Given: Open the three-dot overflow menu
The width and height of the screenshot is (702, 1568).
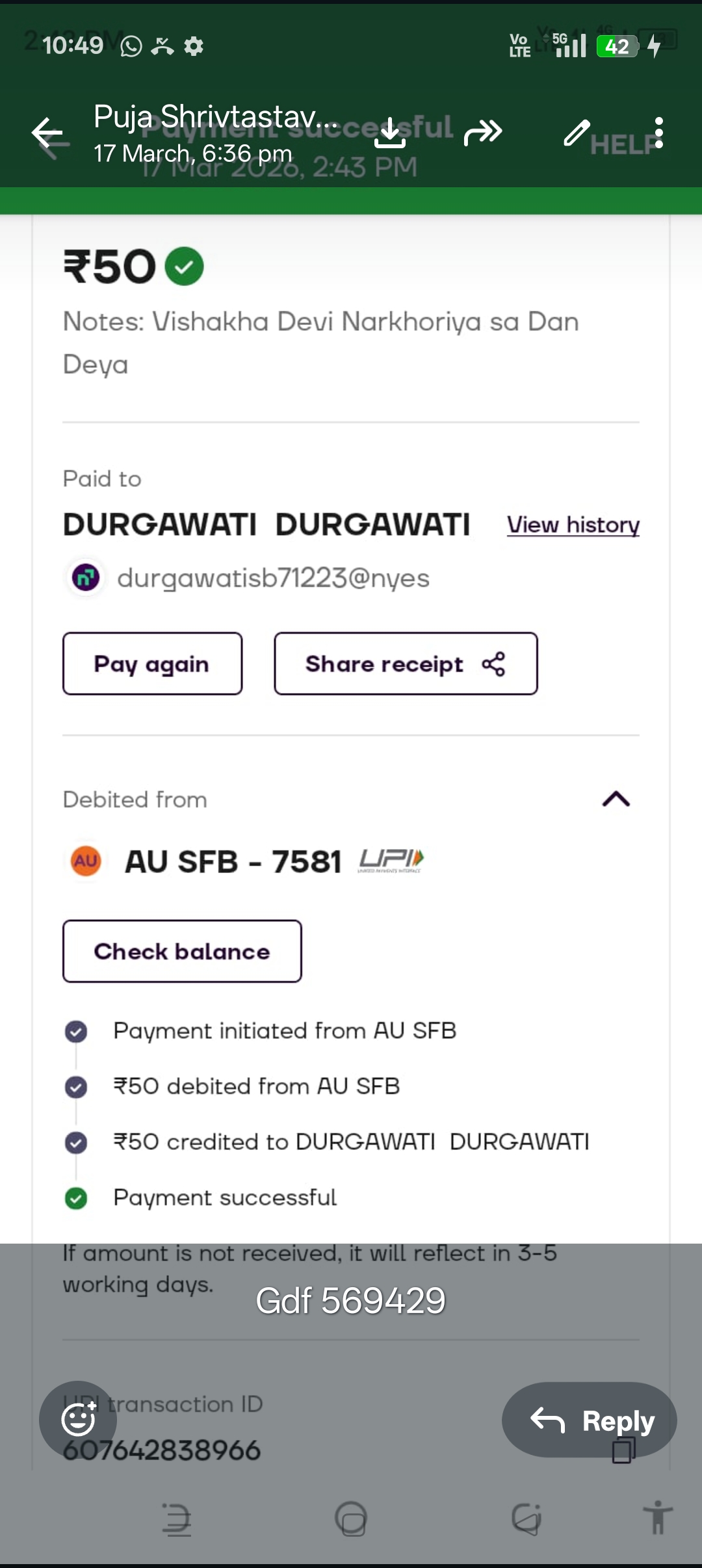Looking at the screenshot, I should tap(659, 133).
